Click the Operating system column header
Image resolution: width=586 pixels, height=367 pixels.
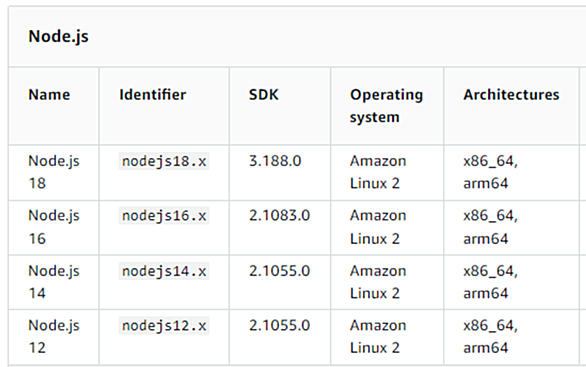(386, 106)
